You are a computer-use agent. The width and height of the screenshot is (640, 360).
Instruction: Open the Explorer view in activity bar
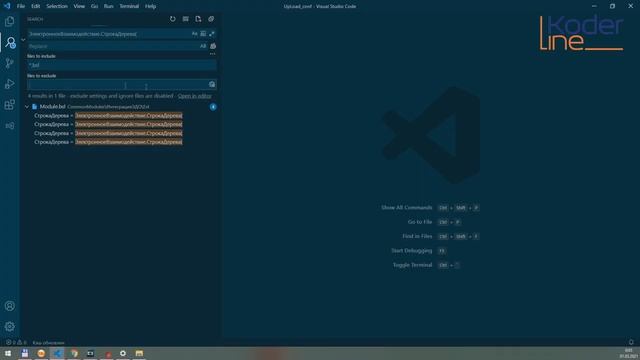tap(10, 21)
